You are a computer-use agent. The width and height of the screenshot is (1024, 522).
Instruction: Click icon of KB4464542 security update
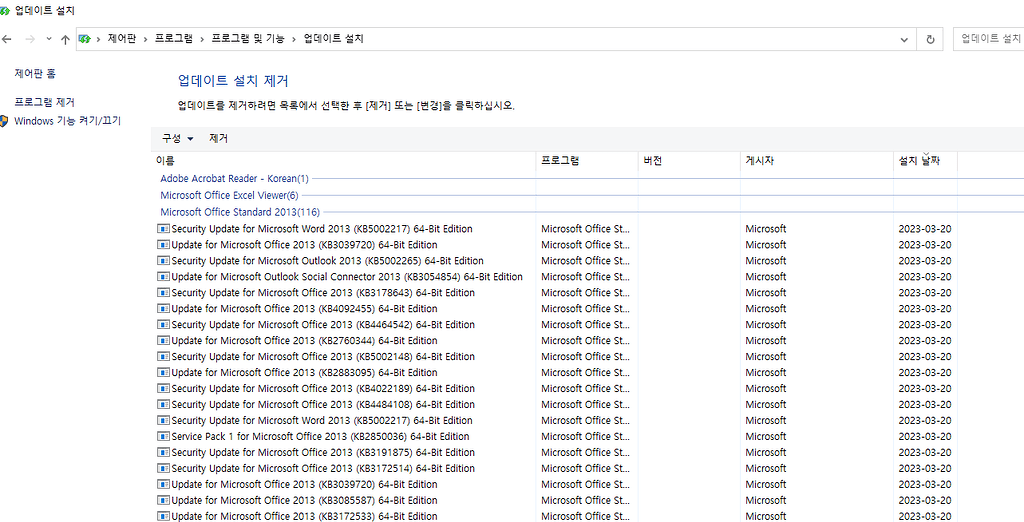pos(163,325)
